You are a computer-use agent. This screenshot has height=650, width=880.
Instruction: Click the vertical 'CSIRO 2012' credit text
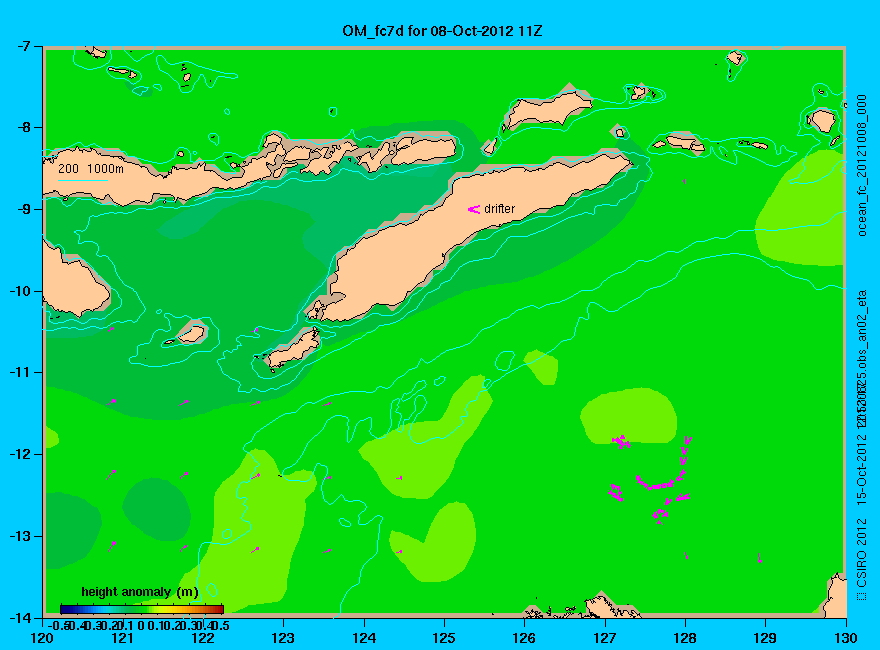pyautogui.click(x=861, y=552)
